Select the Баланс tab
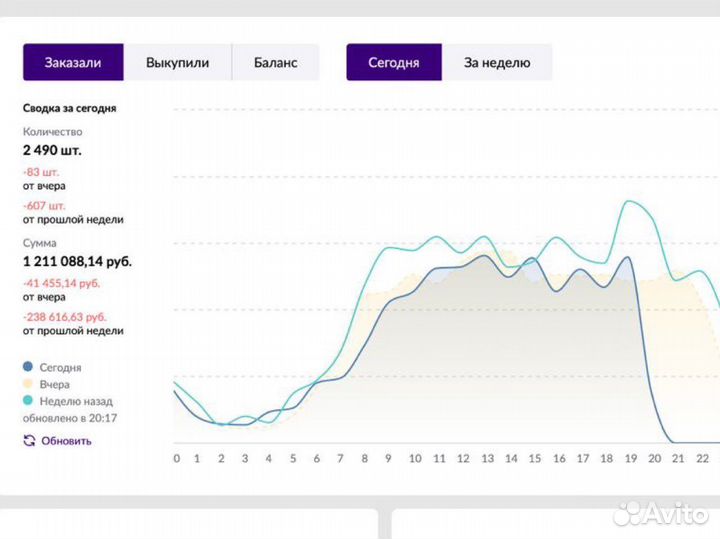 tap(275, 62)
